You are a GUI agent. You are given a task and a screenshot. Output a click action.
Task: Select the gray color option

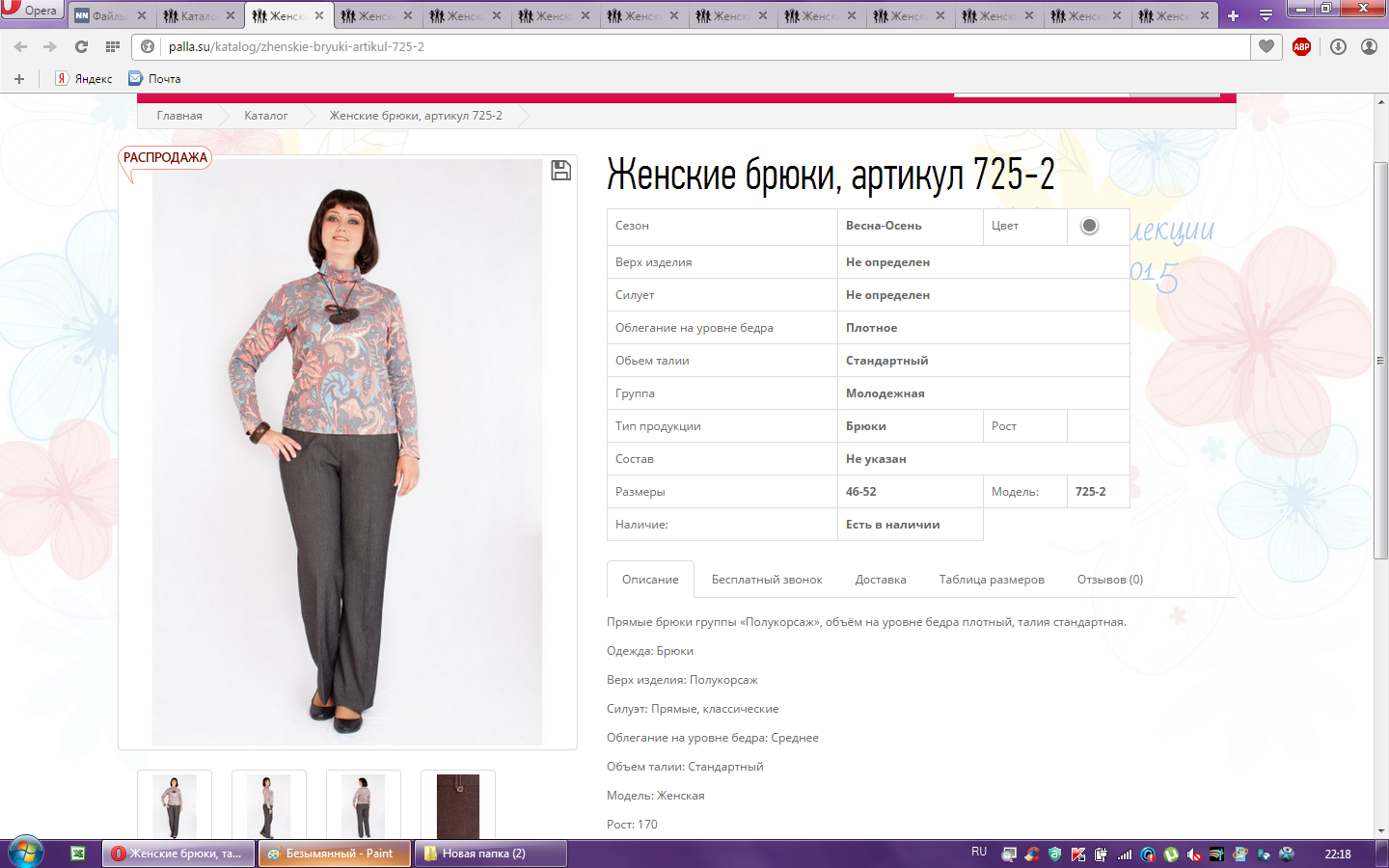click(x=1089, y=226)
